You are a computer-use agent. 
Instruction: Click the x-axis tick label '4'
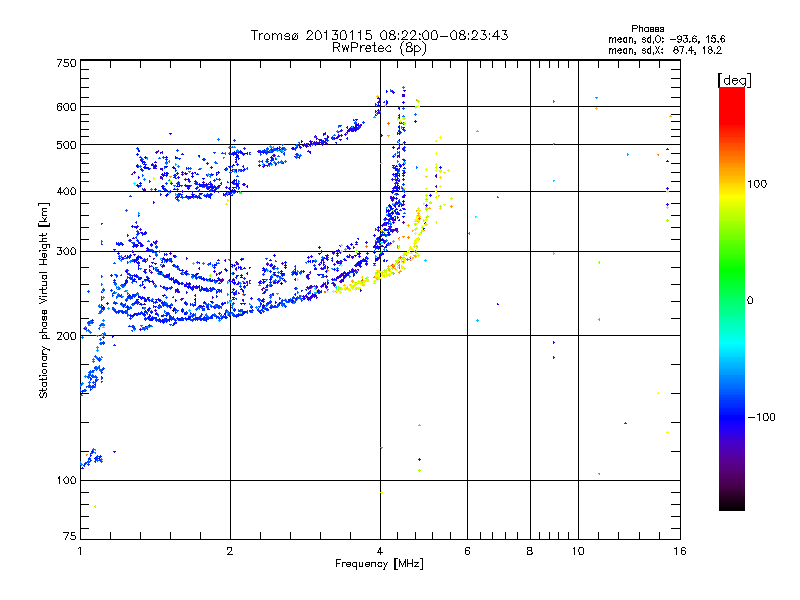[380, 551]
